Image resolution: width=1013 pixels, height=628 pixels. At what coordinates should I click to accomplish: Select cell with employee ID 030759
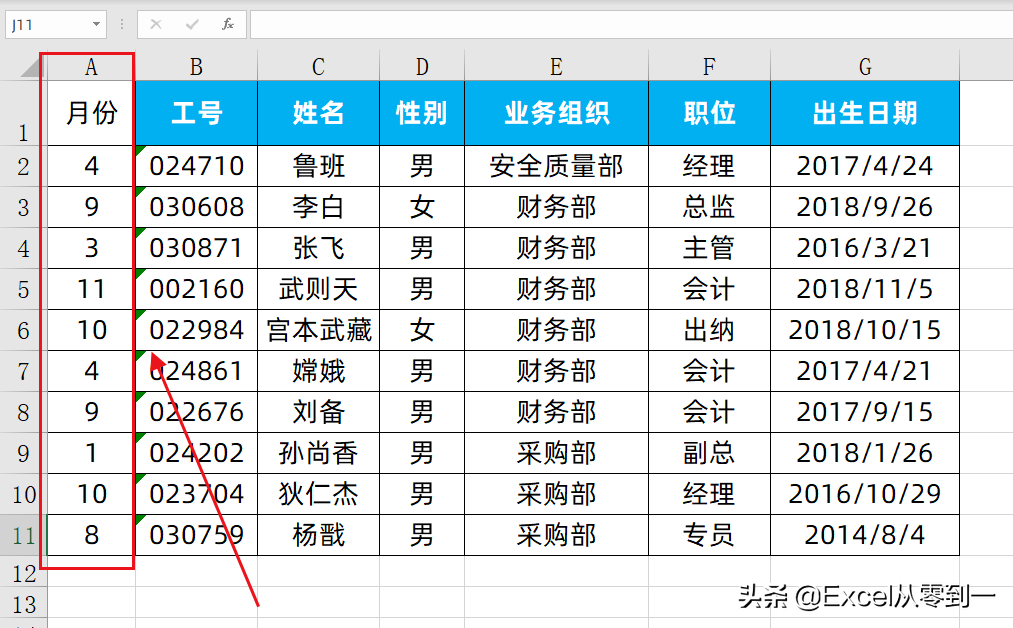click(196, 535)
